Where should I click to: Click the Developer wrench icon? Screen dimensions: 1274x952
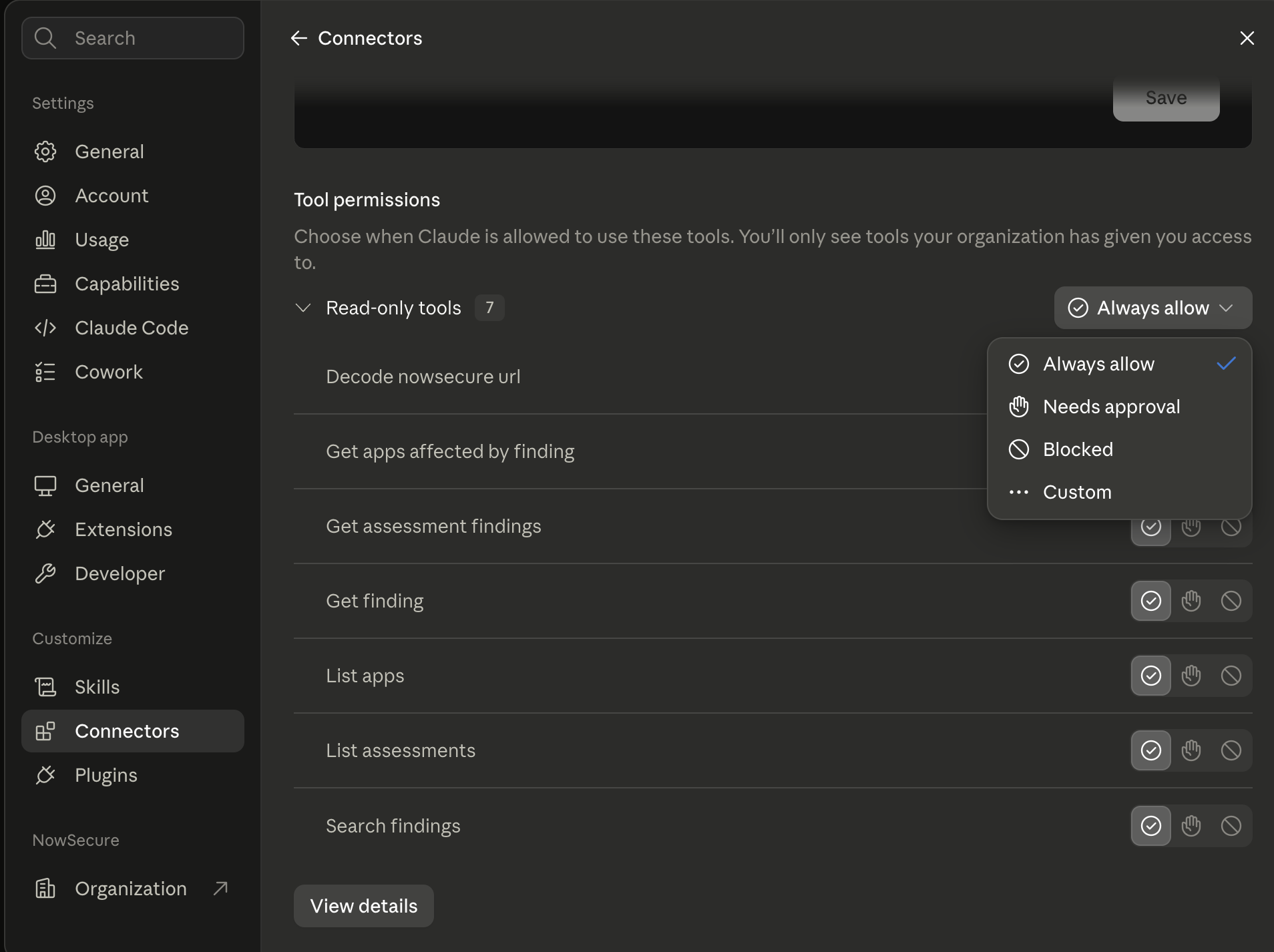(45, 573)
